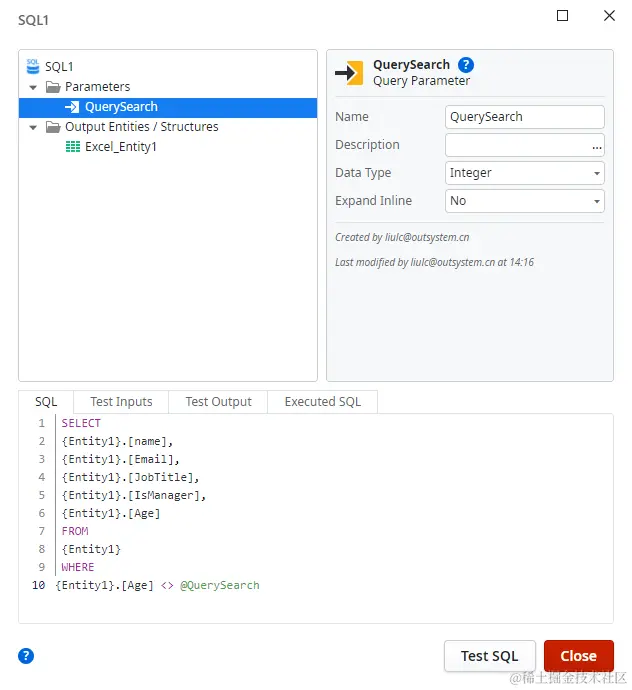Select the Output Entities / Structures label
This screenshot has height=690, width=632.
(142, 127)
